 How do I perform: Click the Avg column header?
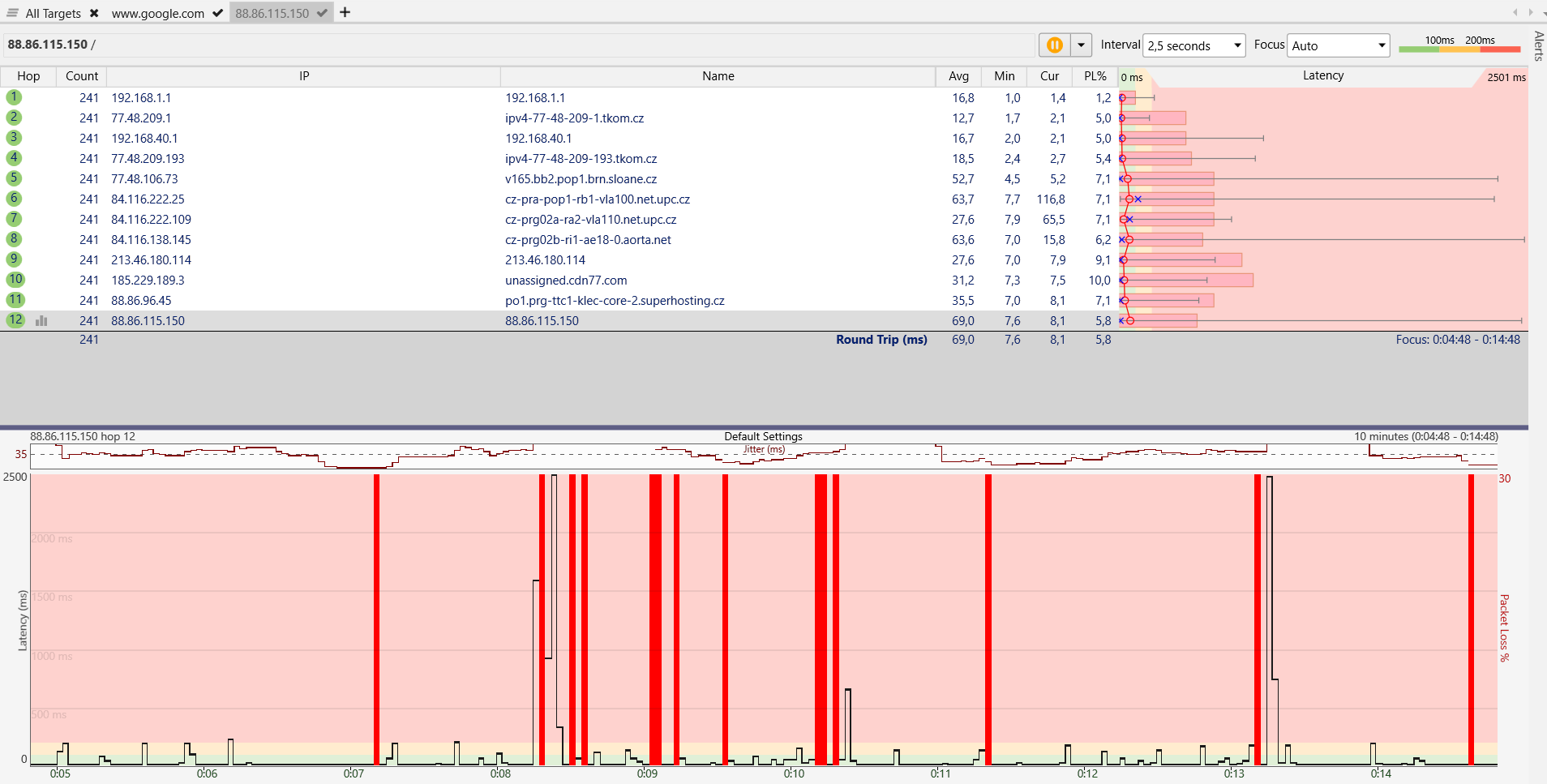pyautogui.click(x=958, y=76)
